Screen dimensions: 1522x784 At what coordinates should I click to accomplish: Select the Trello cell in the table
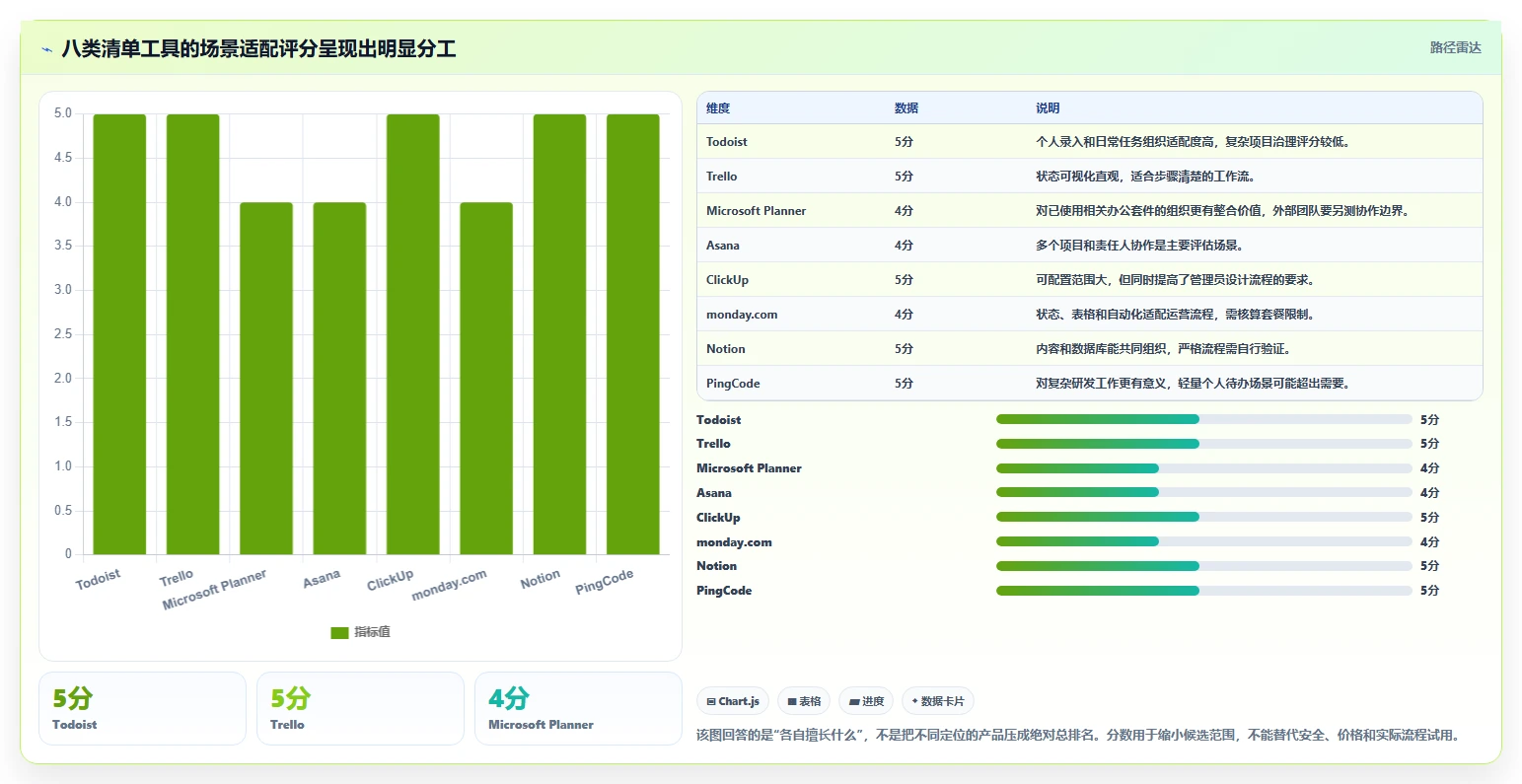(x=722, y=177)
